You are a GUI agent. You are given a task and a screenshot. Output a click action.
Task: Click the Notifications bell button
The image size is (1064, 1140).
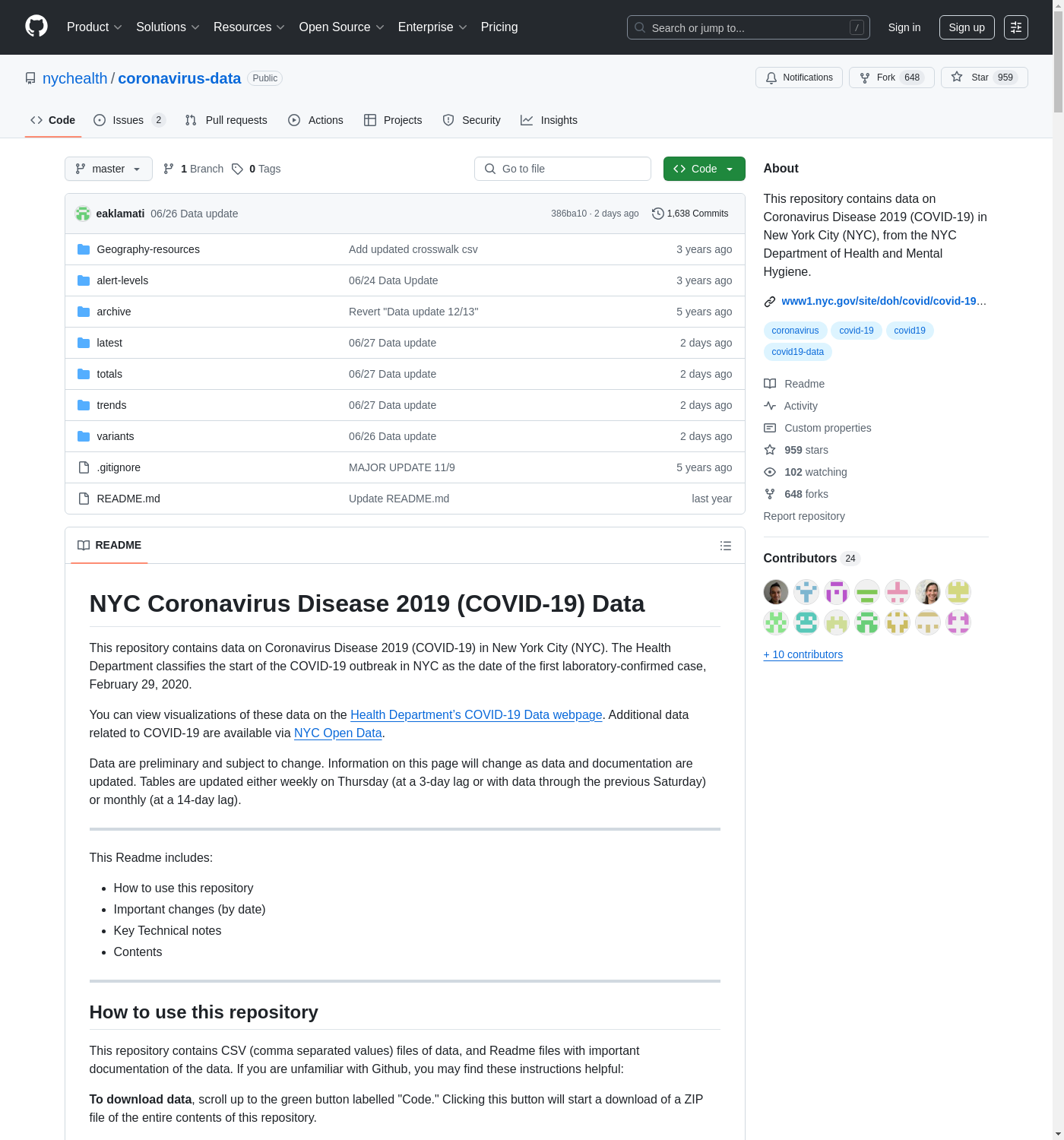click(x=798, y=78)
